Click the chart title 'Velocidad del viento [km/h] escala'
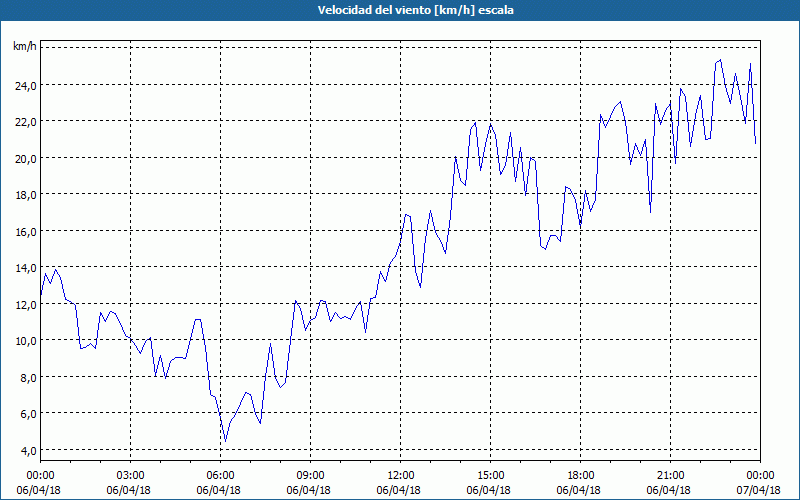 pyautogui.click(x=415, y=10)
